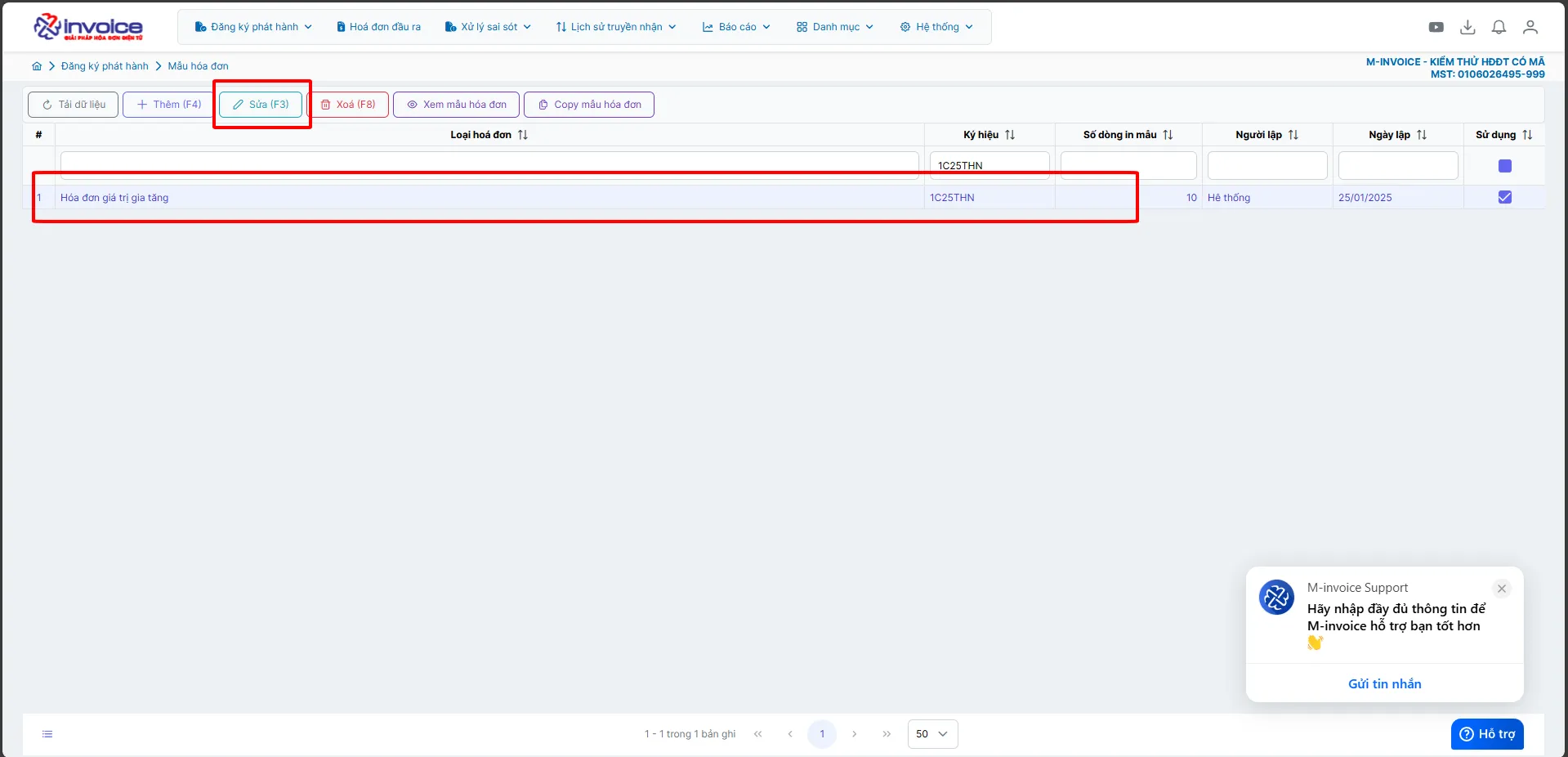This screenshot has width=1568, height=757.
Task: Expand the Báo cáo menu
Action: click(736, 27)
